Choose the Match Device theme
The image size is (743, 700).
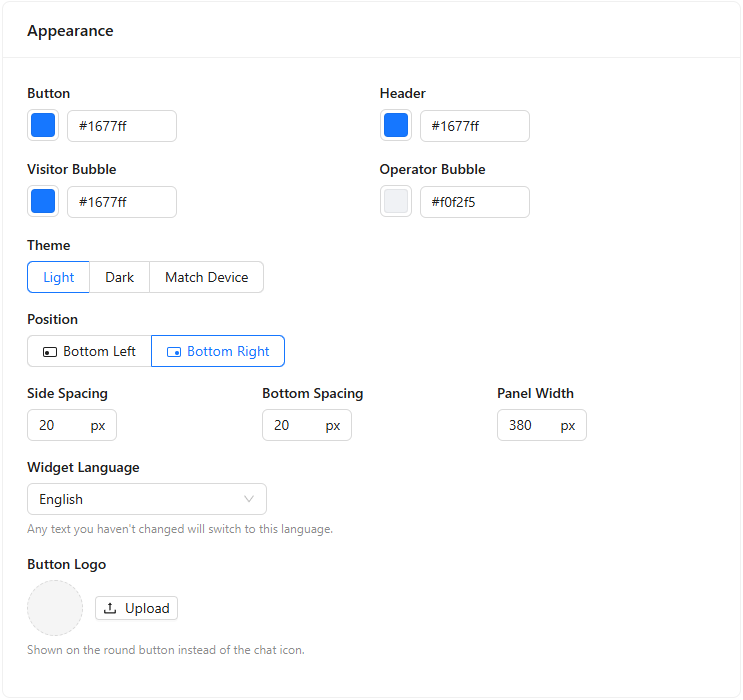pos(207,277)
